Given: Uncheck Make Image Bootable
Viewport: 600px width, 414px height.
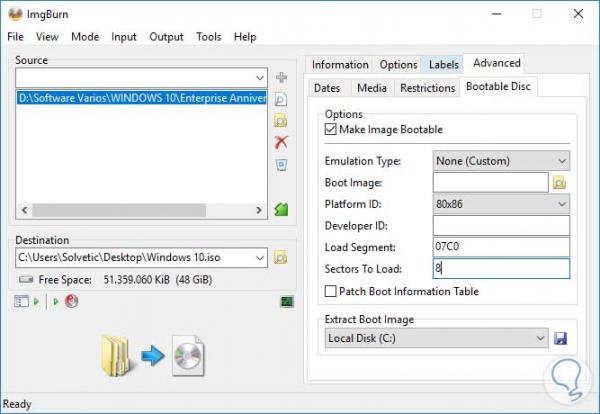Looking at the screenshot, I should [330, 129].
